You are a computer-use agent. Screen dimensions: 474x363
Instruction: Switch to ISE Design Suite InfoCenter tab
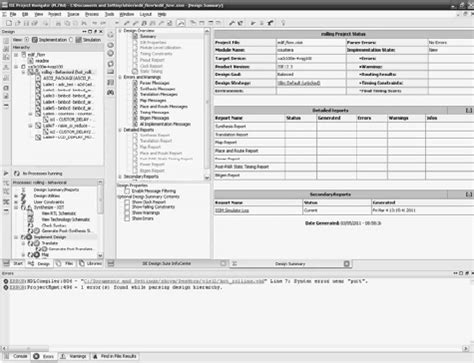pos(167,263)
